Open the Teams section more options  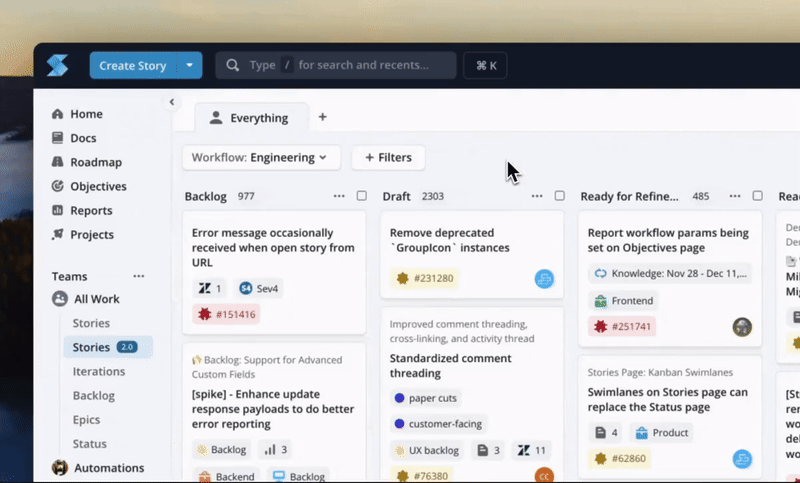coord(139,276)
